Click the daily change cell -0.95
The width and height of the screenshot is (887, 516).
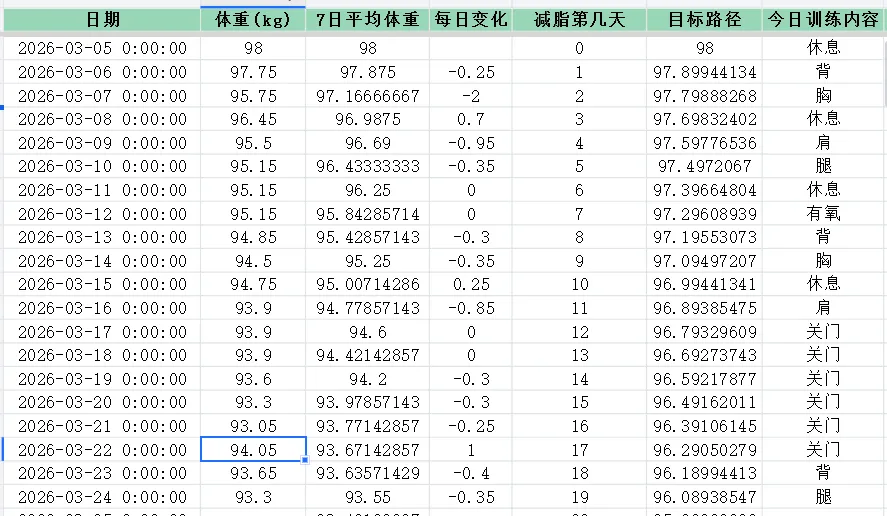pyautogui.click(x=471, y=143)
